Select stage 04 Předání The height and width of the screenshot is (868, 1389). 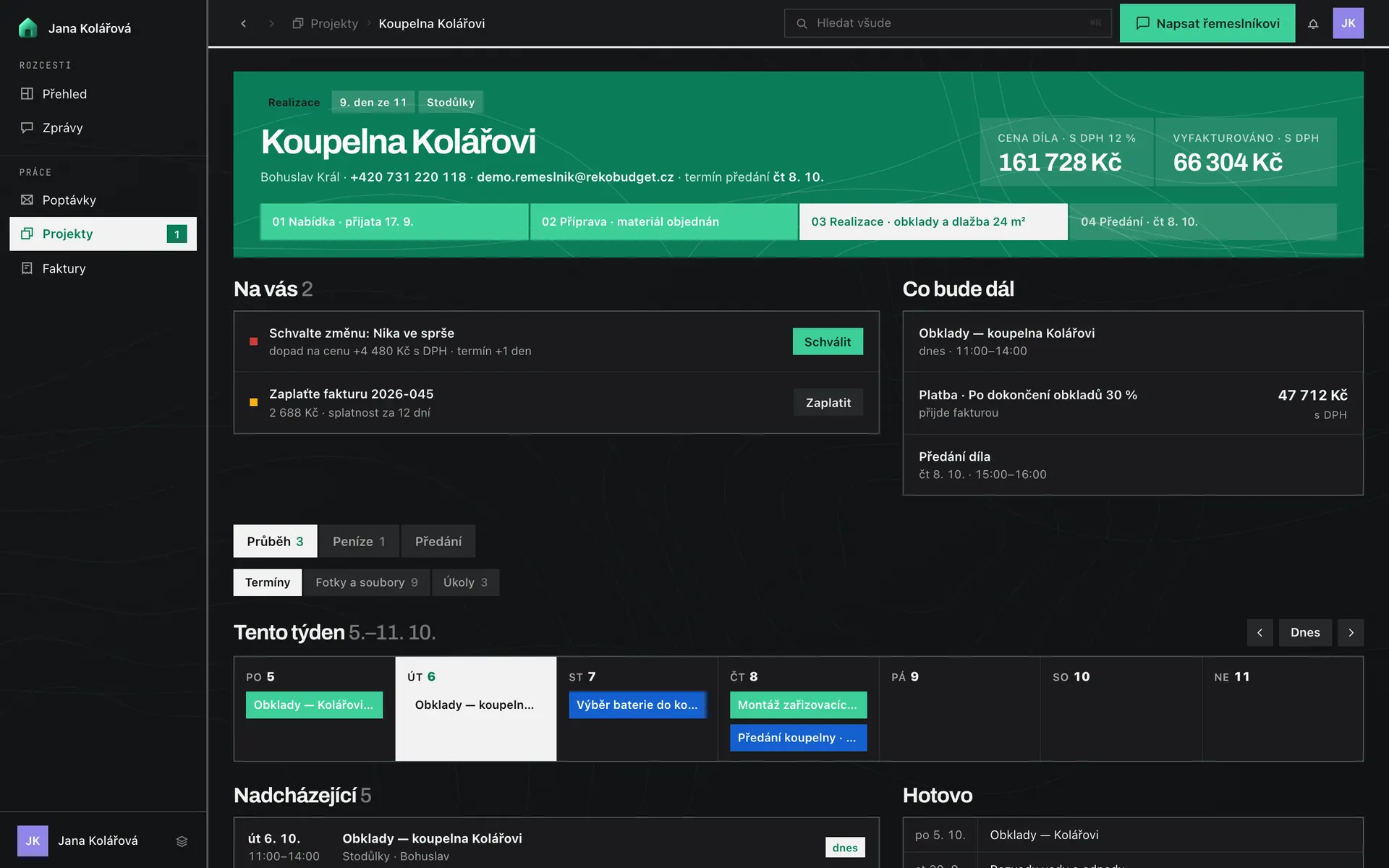click(1203, 221)
